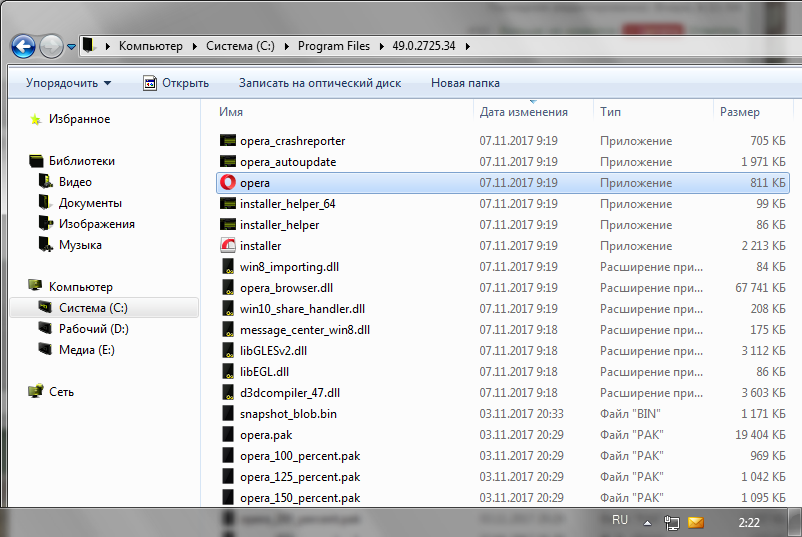Click the Сеть network icon

coord(36,392)
